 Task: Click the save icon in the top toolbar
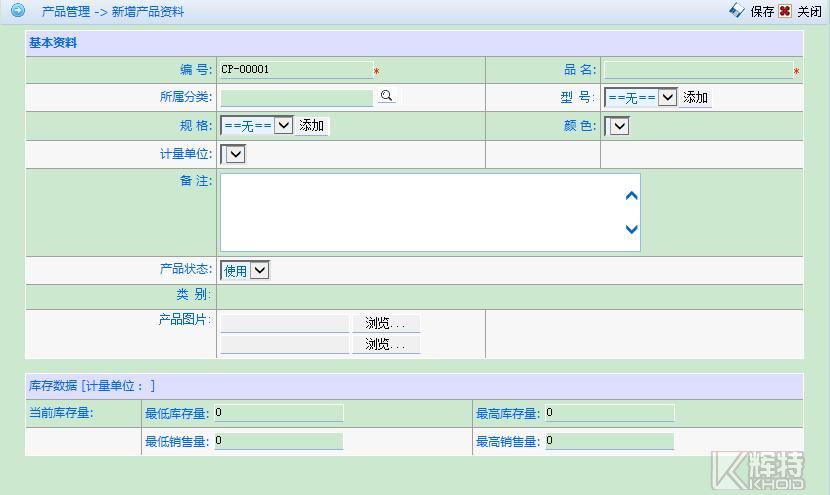(737, 11)
